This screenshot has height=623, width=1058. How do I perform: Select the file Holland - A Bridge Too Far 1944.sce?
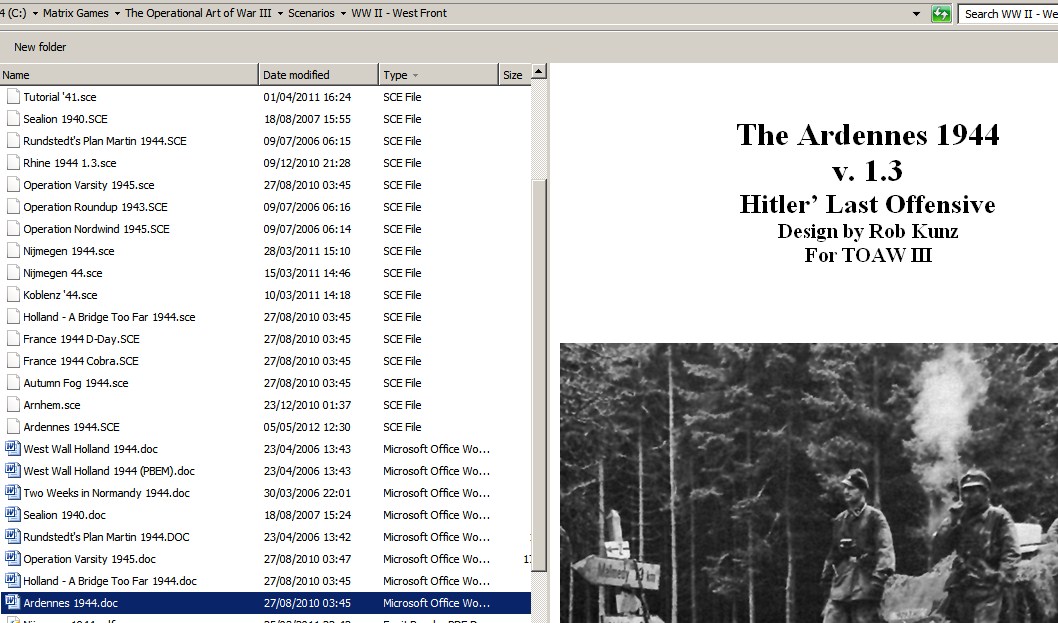pos(109,317)
